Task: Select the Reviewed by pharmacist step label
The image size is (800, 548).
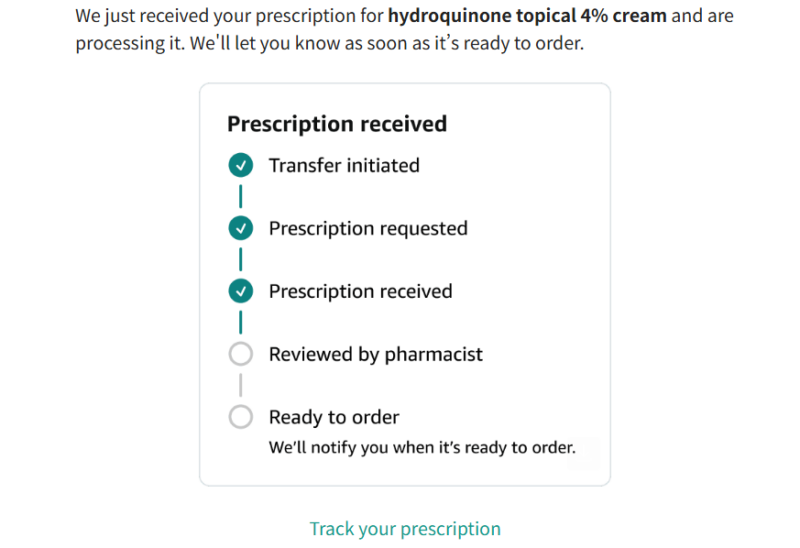Action: pos(375,354)
